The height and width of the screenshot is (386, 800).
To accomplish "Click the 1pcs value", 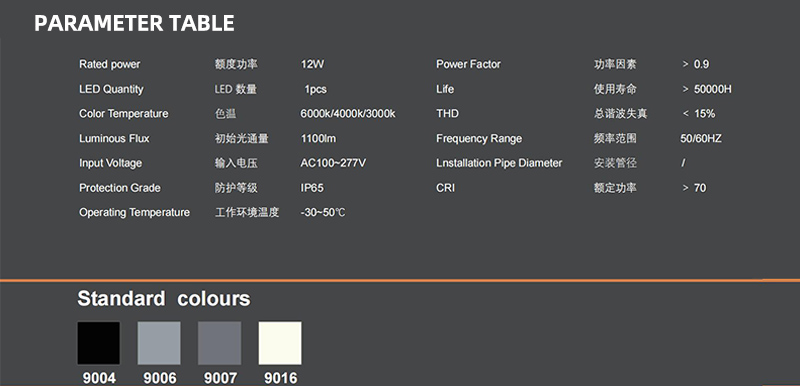I will click(315, 89).
